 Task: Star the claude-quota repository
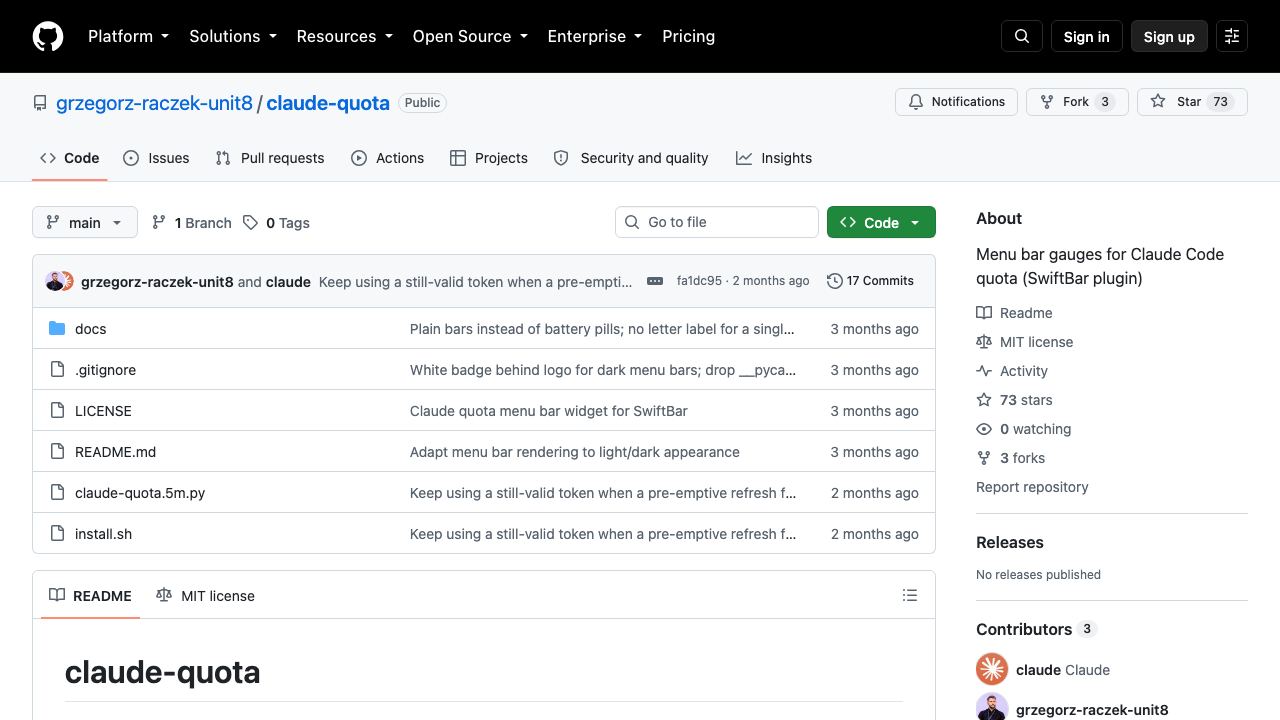1192,102
